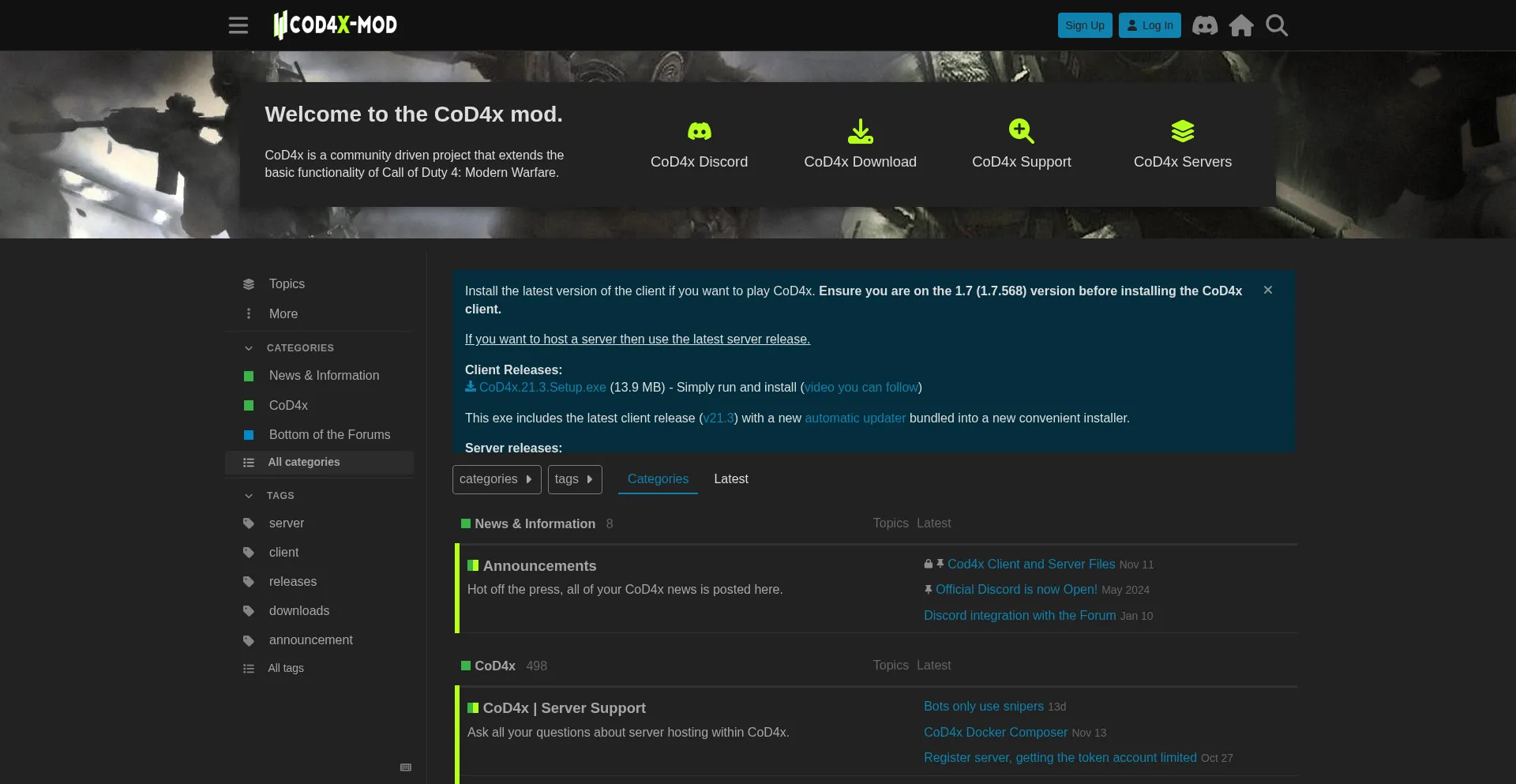Image resolution: width=1516 pixels, height=784 pixels.
Task: Toggle the sidebar with the hamburger icon
Action: [238, 24]
